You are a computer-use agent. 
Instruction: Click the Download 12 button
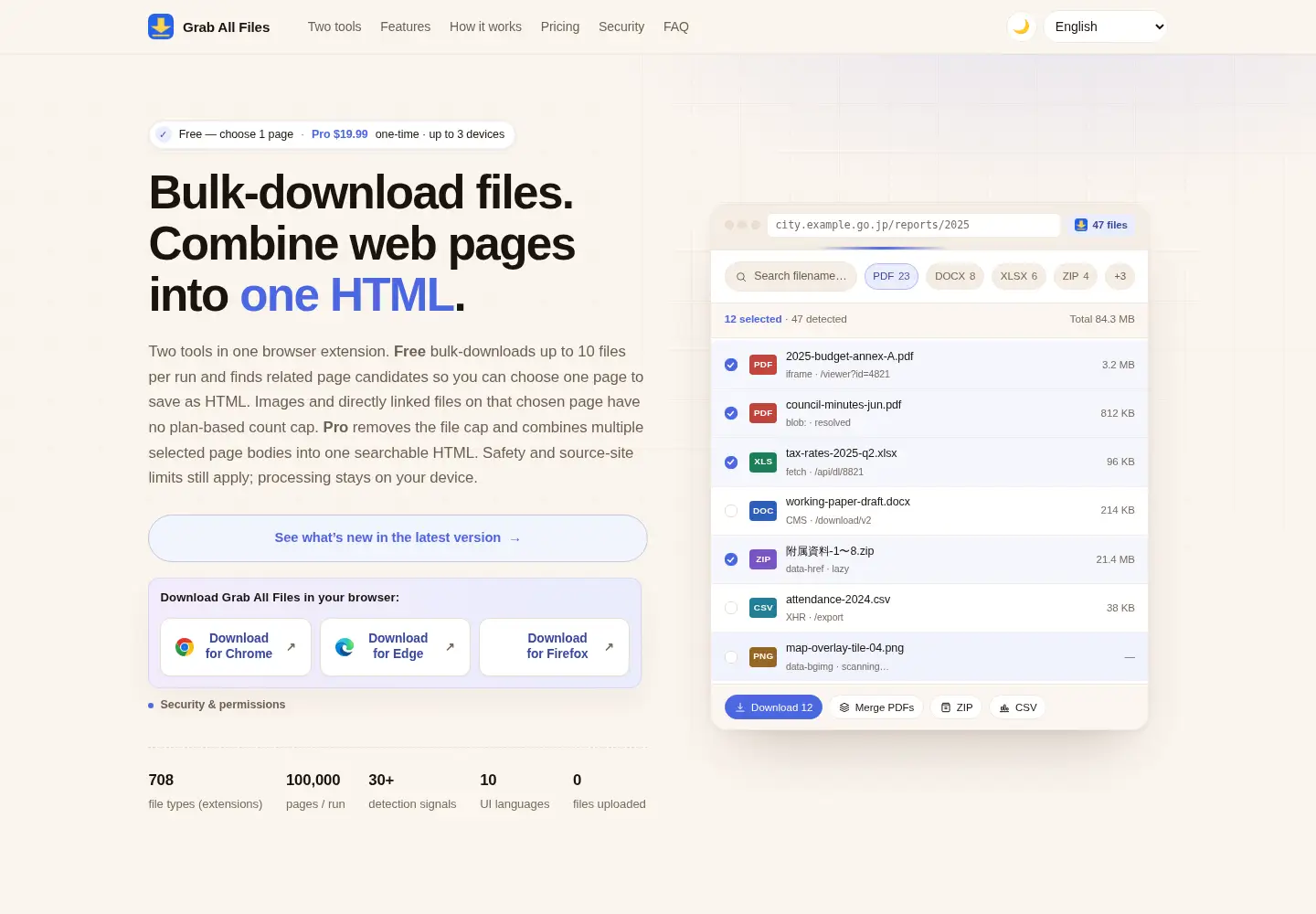click(773, 707)
